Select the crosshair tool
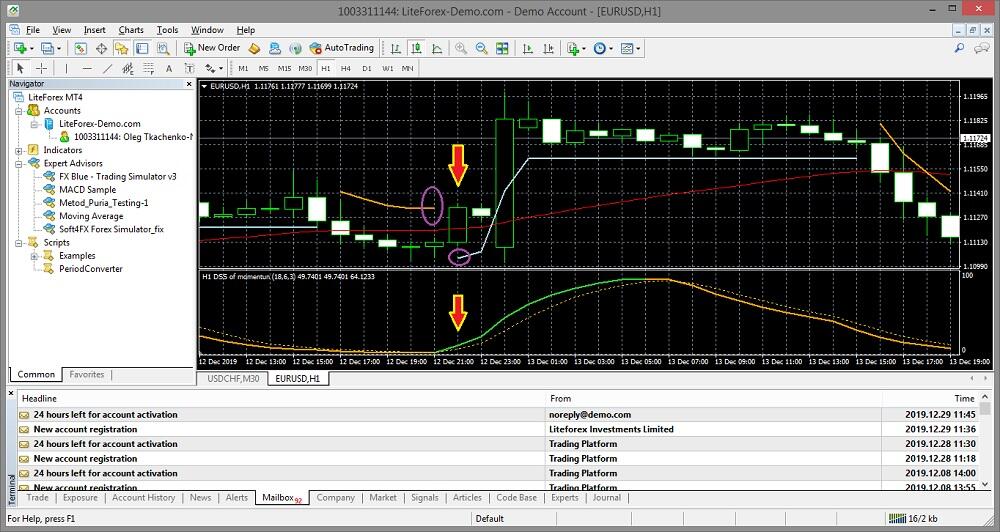This screenshot has height=532, width=1000. point(41,68)
